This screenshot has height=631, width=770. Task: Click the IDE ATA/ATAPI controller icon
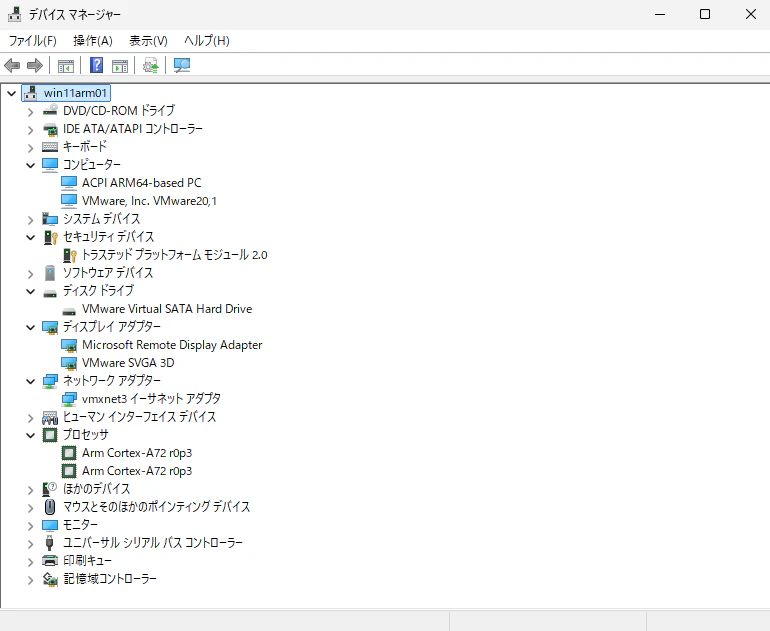(50, 129)
